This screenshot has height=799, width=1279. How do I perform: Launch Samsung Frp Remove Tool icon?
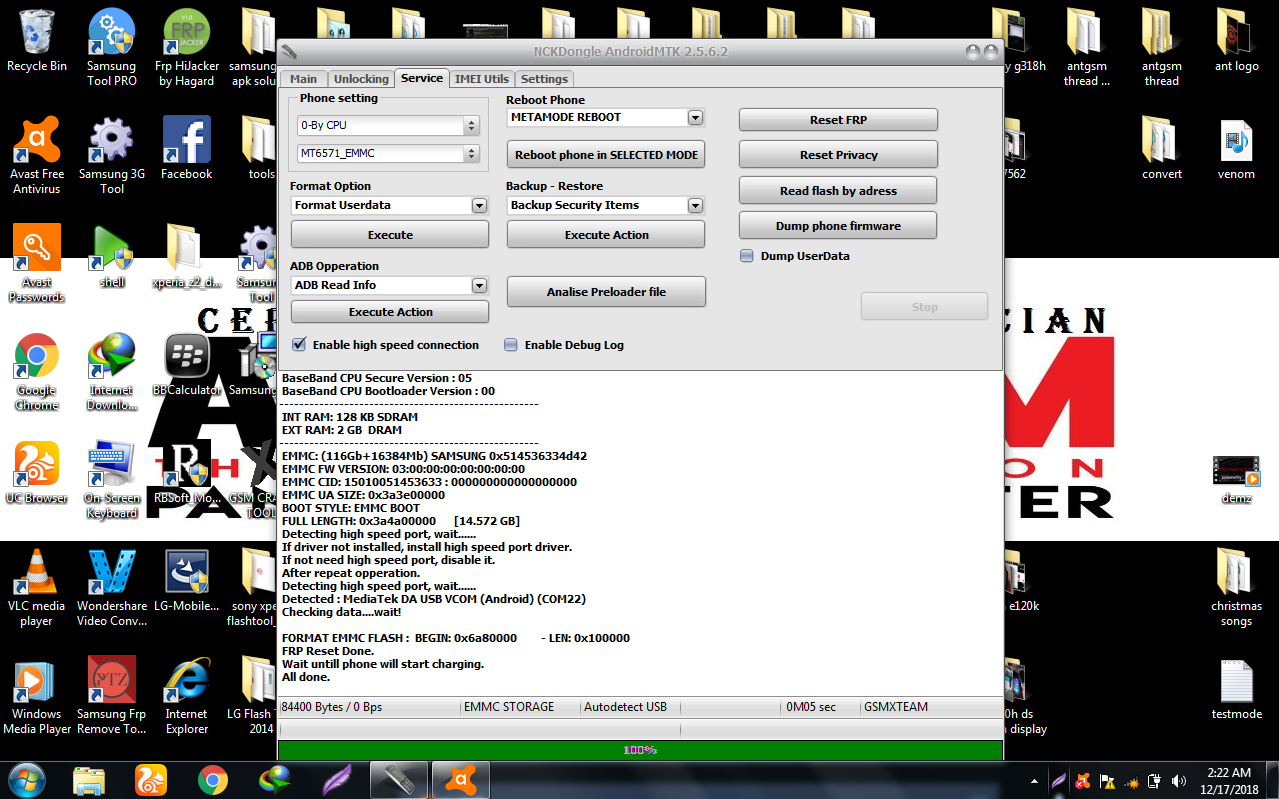click(x=111, y=696)
